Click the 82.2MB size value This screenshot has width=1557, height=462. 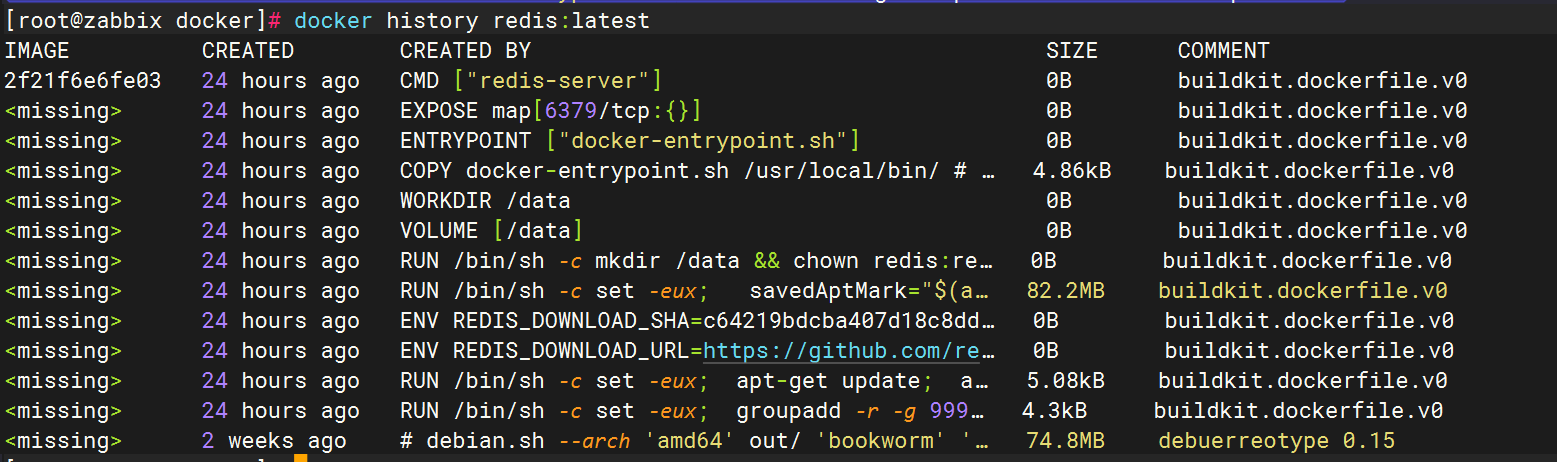coord(1066,291)
